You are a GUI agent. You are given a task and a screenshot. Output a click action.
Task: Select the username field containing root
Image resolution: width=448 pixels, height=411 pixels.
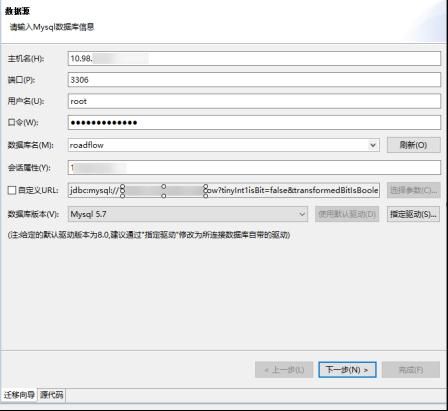(x=254, y=101)
